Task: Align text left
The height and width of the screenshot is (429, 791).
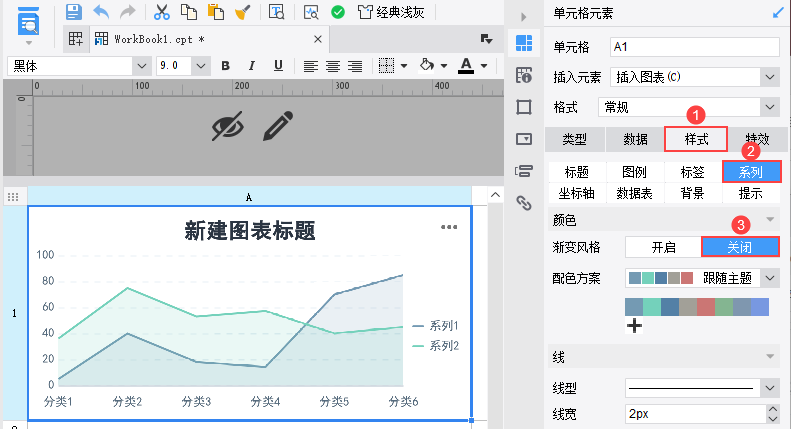Action: click(311, 66)
